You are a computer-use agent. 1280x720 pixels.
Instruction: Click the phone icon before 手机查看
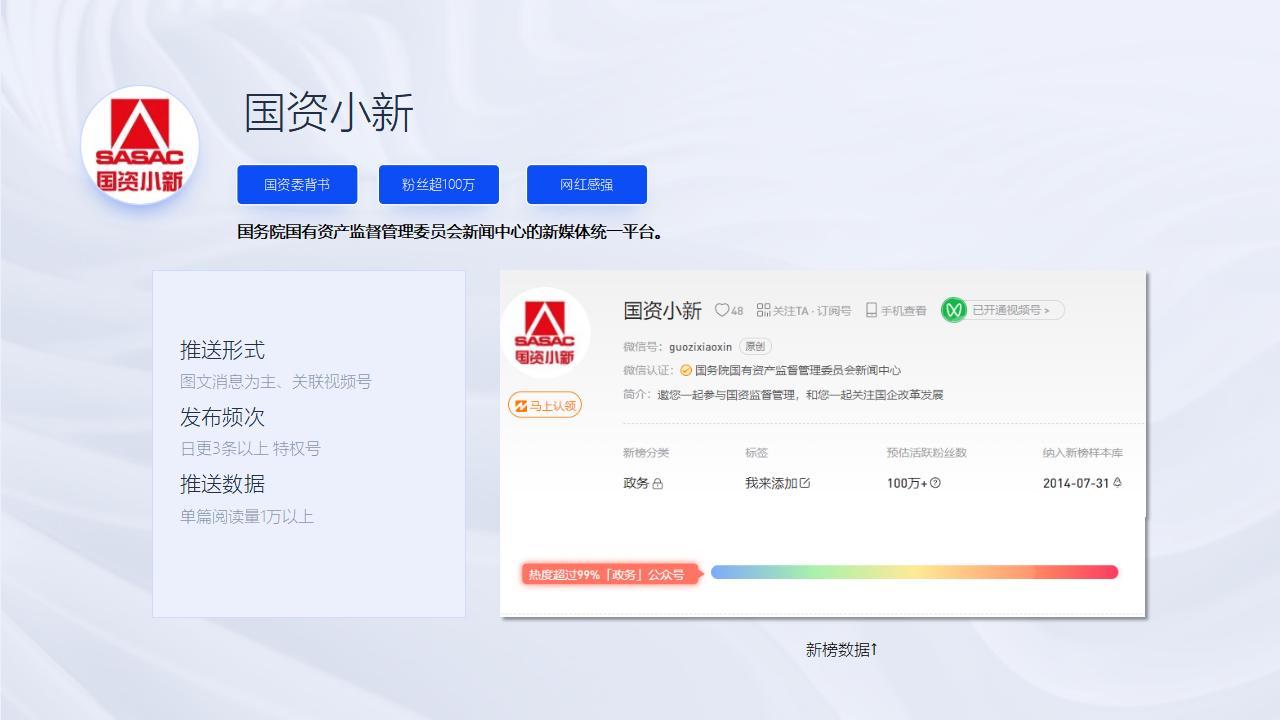point(871,310)
